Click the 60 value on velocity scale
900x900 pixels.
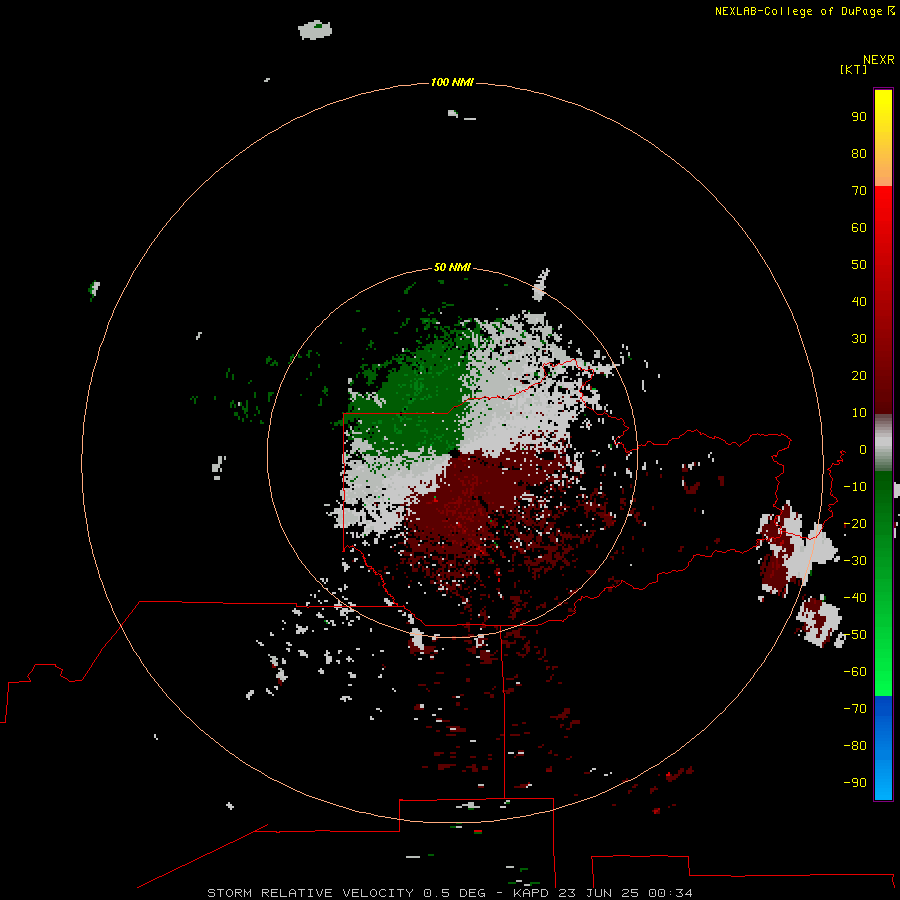tap(859, 227)
